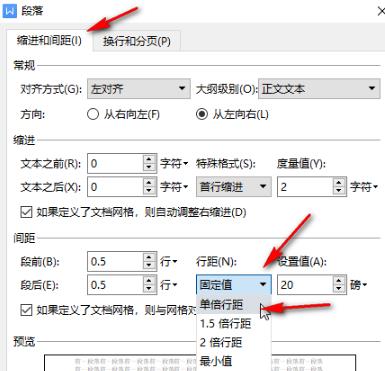
Task: Open the 磅 unit dropdown for 设置值
Action: [x=358, y=285]
